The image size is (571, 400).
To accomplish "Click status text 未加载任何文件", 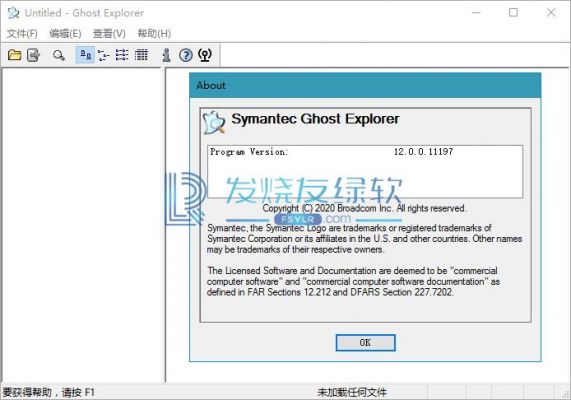I will [x=352, y=392].
